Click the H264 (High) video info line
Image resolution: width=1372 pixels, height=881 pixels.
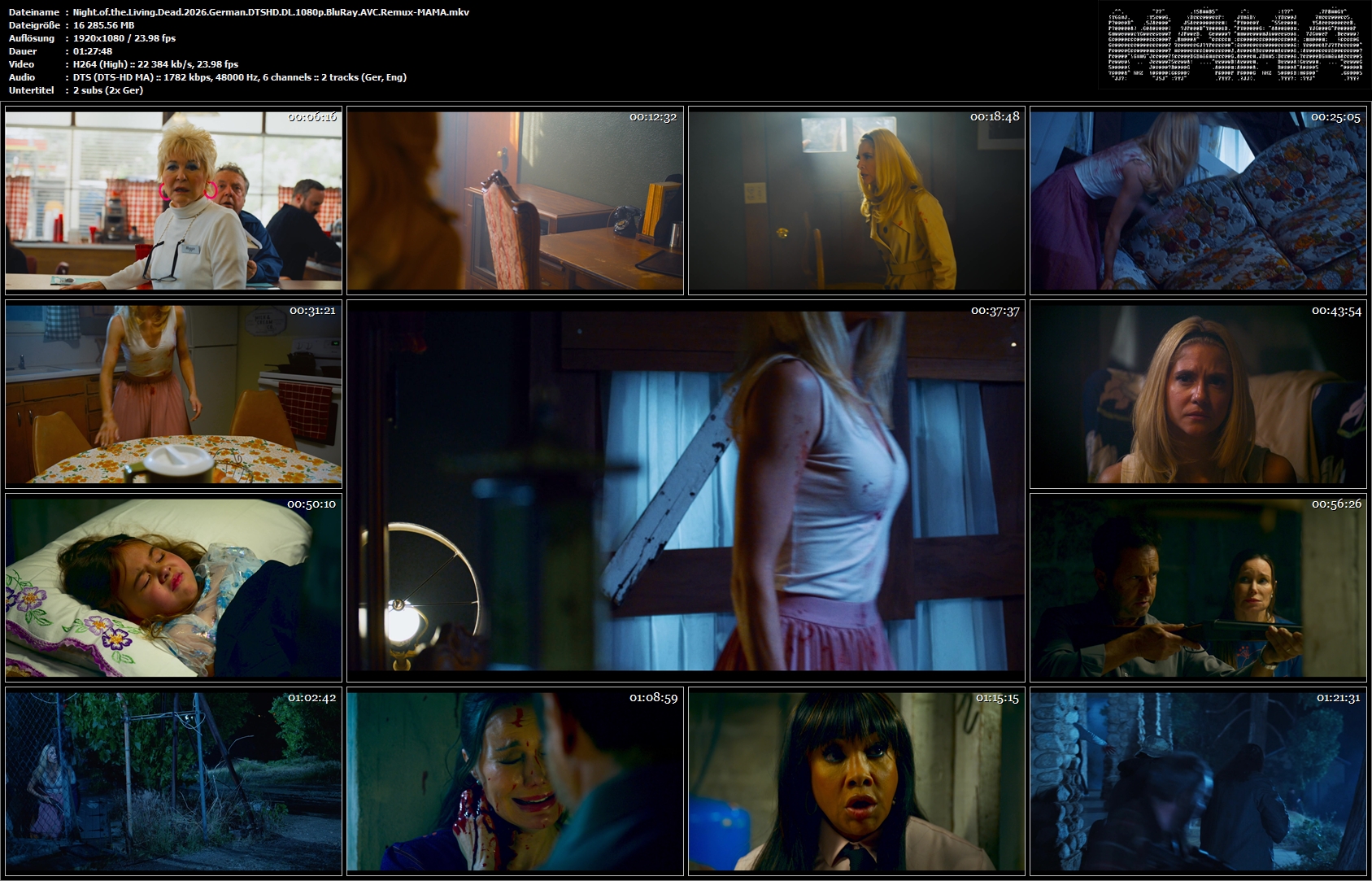pyautogui.click(x=155, y=64)
